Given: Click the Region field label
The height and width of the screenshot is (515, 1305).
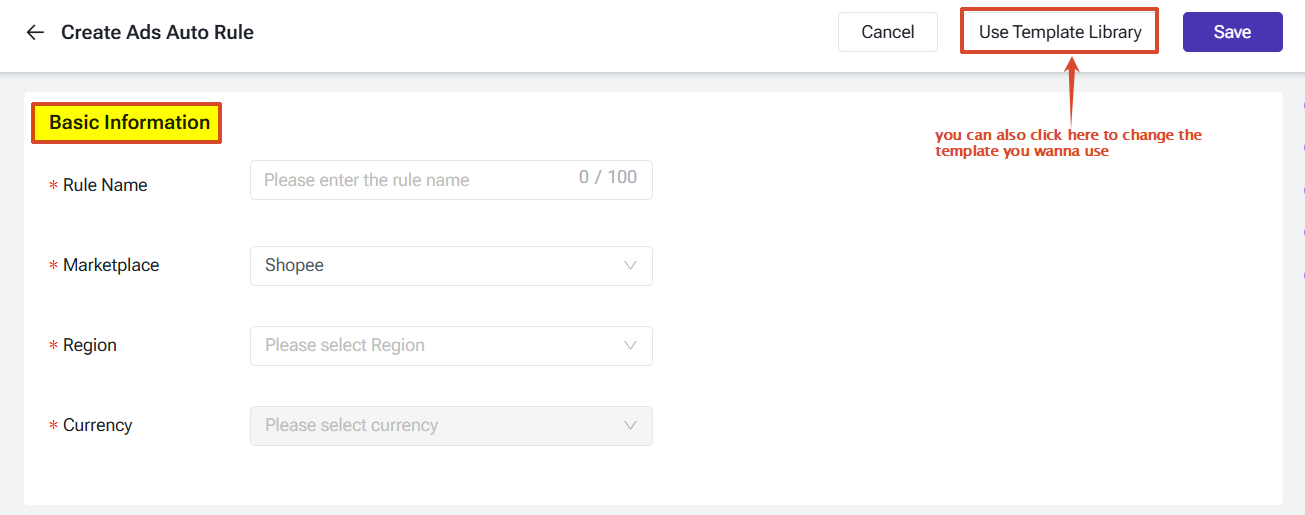Looking at the screenshot, I should point(90,345).
